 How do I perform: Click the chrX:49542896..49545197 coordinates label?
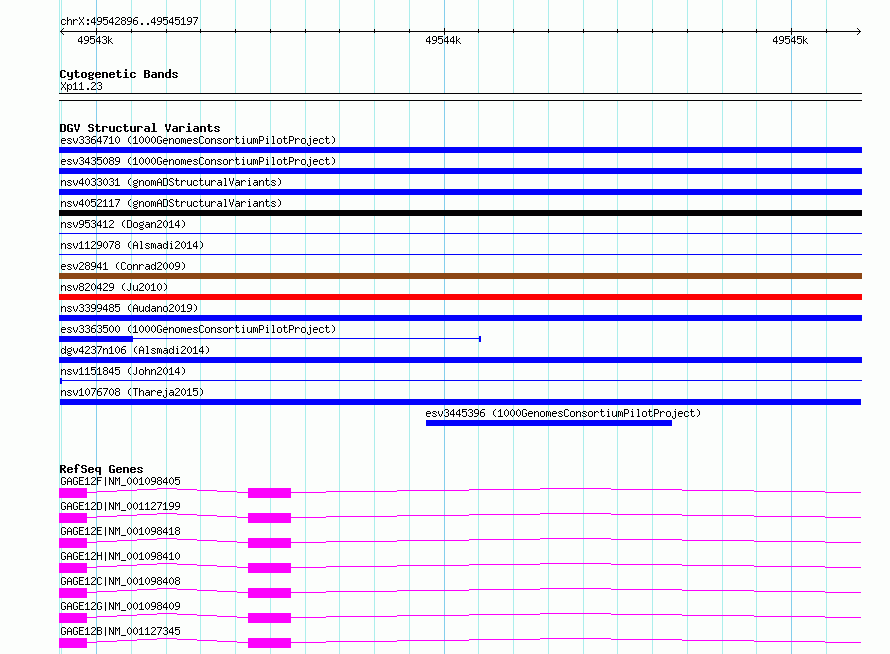pyautogui.click(x=129, y=21)
